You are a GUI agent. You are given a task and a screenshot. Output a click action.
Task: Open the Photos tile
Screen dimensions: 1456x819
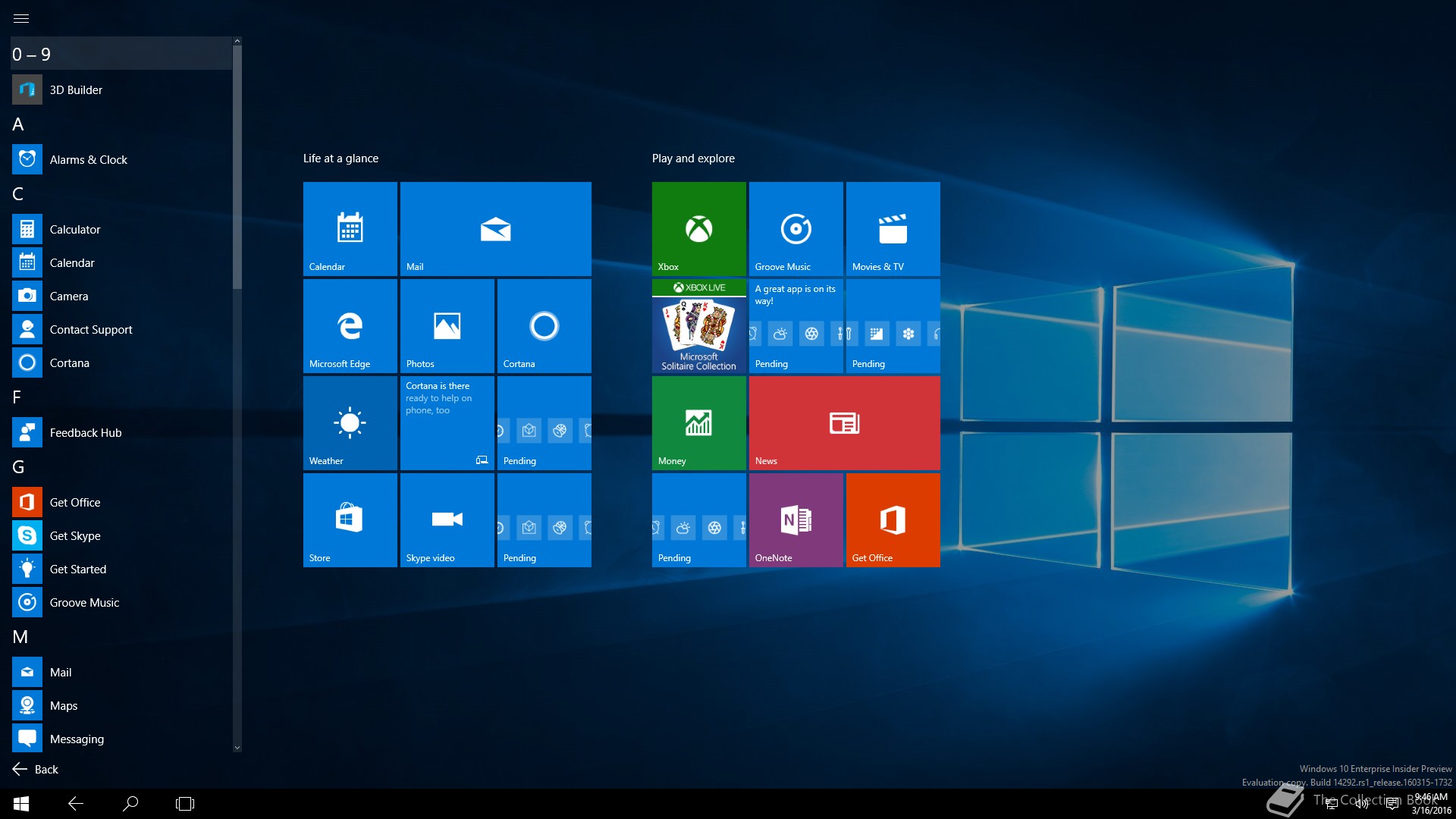pyautogui.click(x=447, y=326)
